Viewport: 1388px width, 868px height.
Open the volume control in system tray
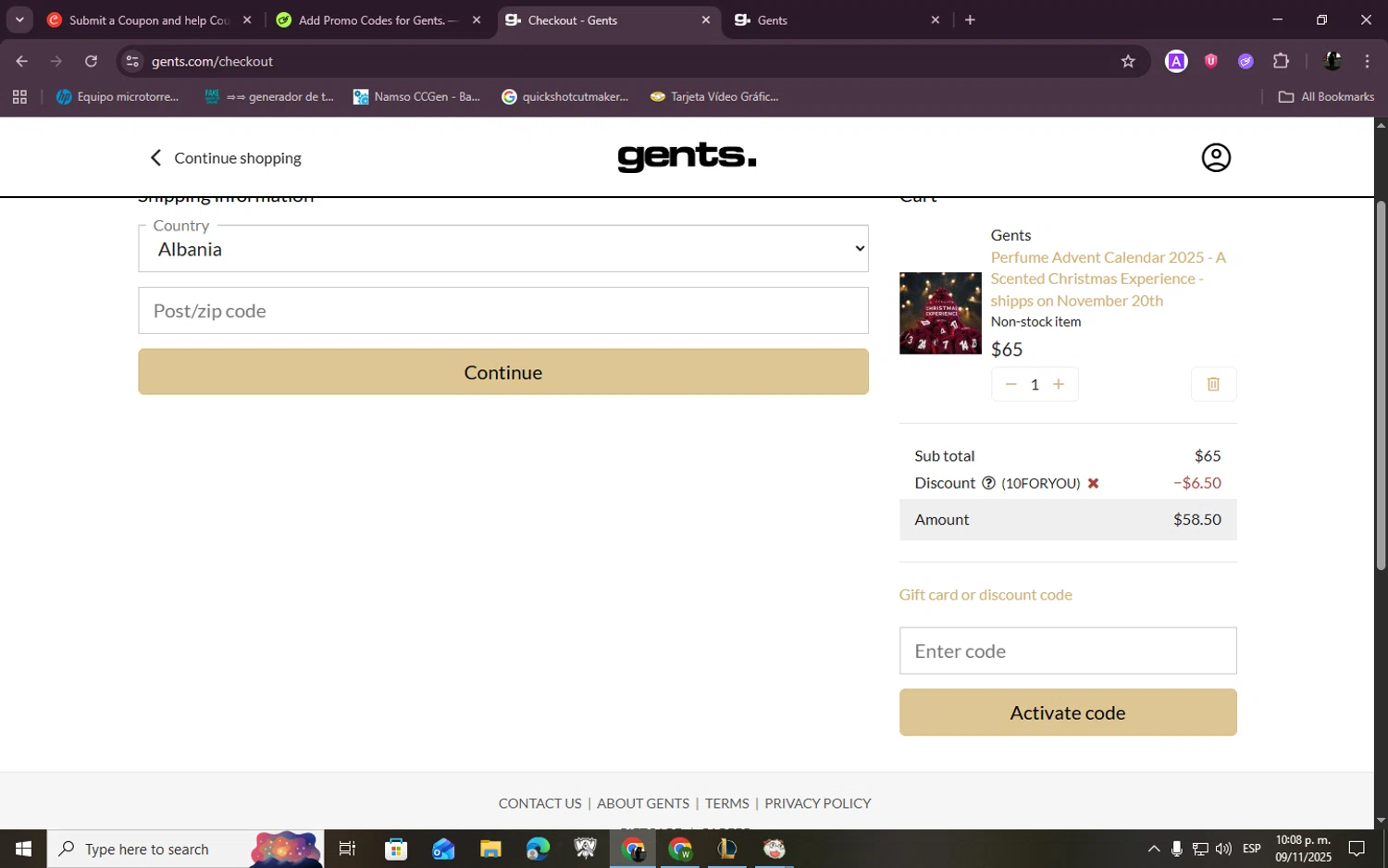coord(1223,849)
